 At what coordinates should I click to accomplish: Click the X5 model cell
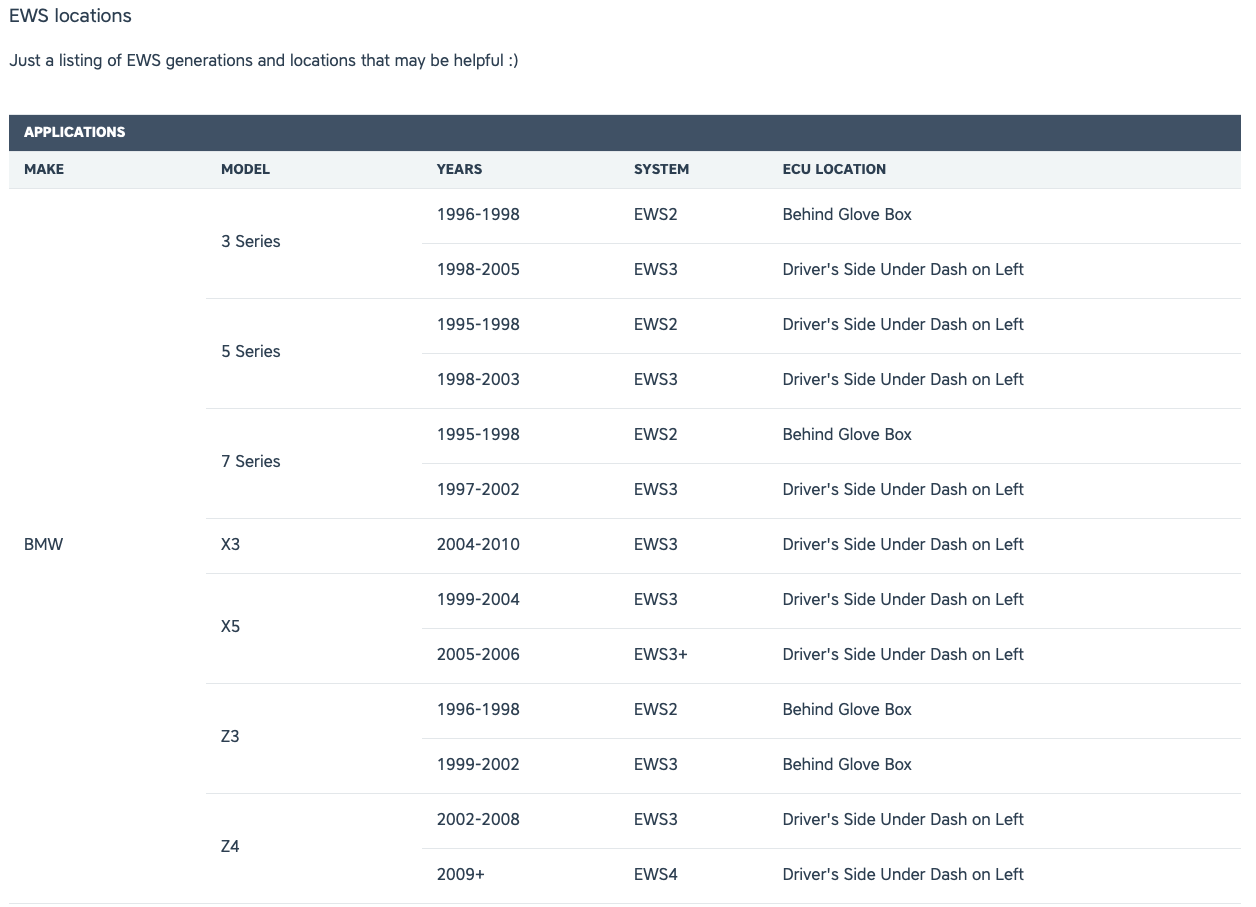(230, 627)
